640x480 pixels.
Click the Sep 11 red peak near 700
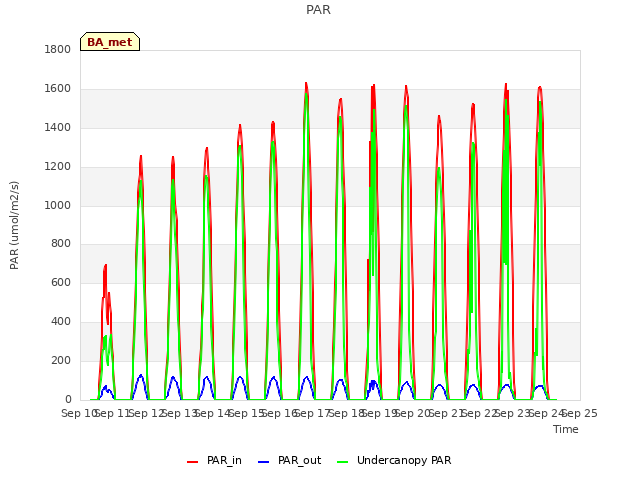(x=105, y=265)
